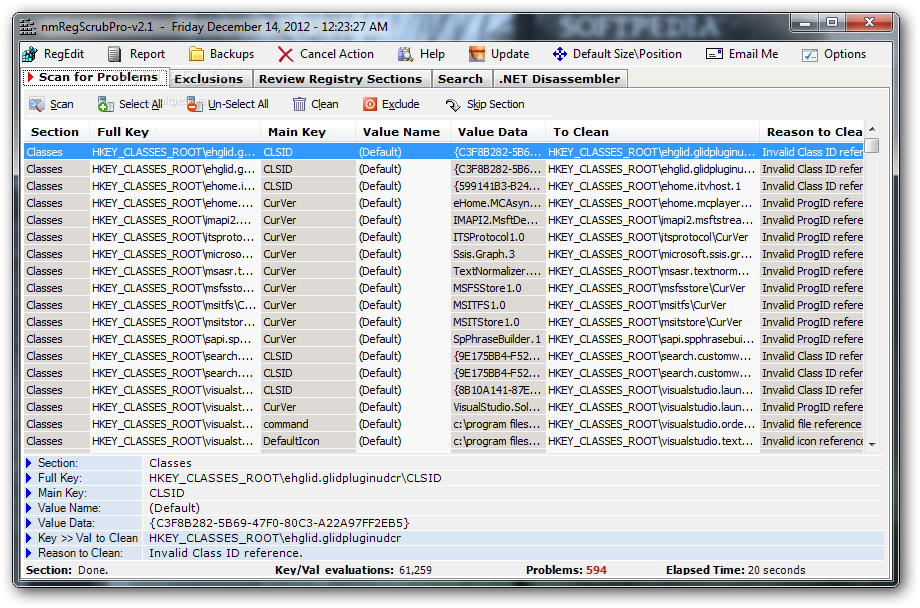Select the row with value MSITStore1.0
Image resolution: width=920 pixels, height=608 pixels.
tap(444, 322)
